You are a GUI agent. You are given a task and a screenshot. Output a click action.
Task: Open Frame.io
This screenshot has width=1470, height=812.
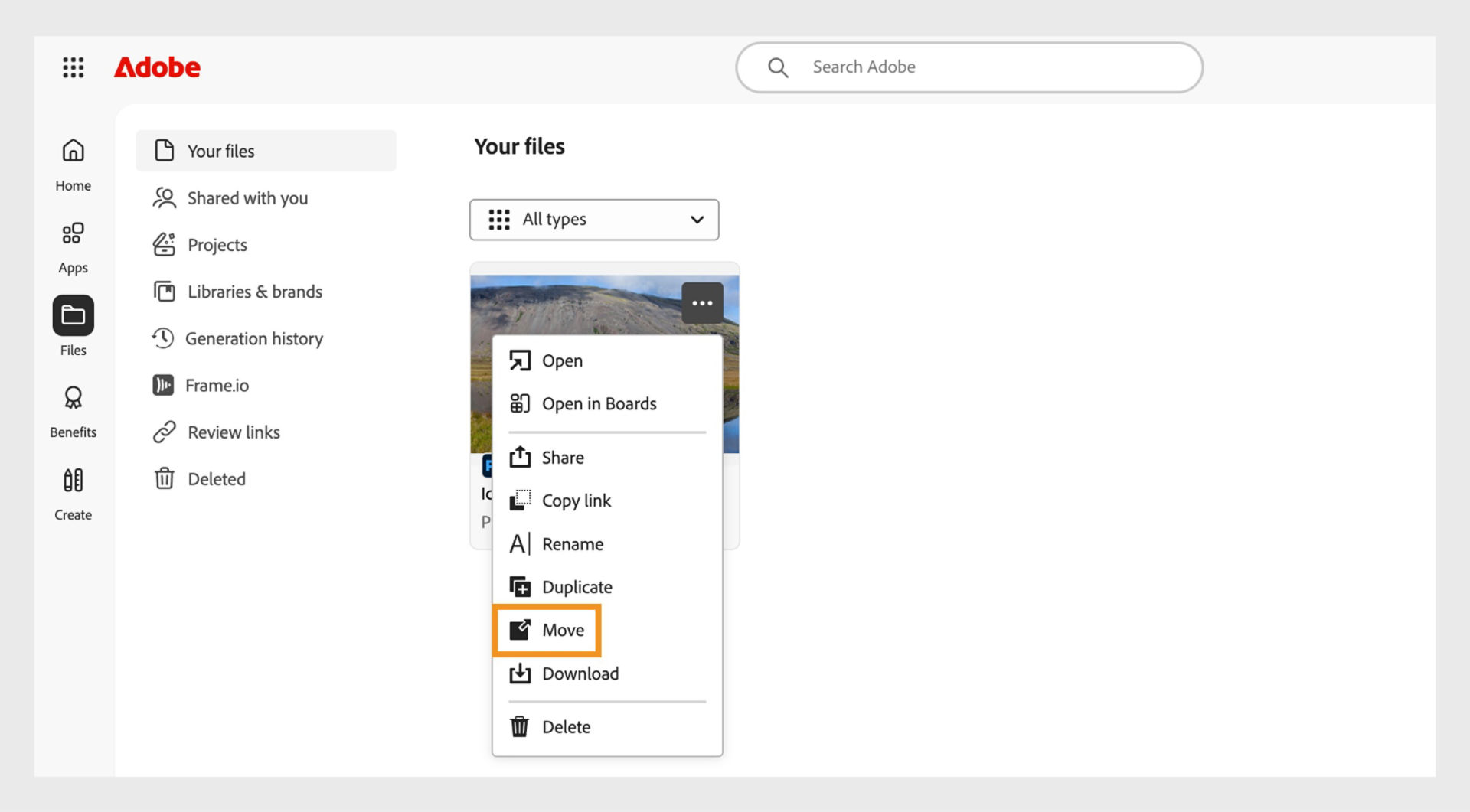point(201,385)
